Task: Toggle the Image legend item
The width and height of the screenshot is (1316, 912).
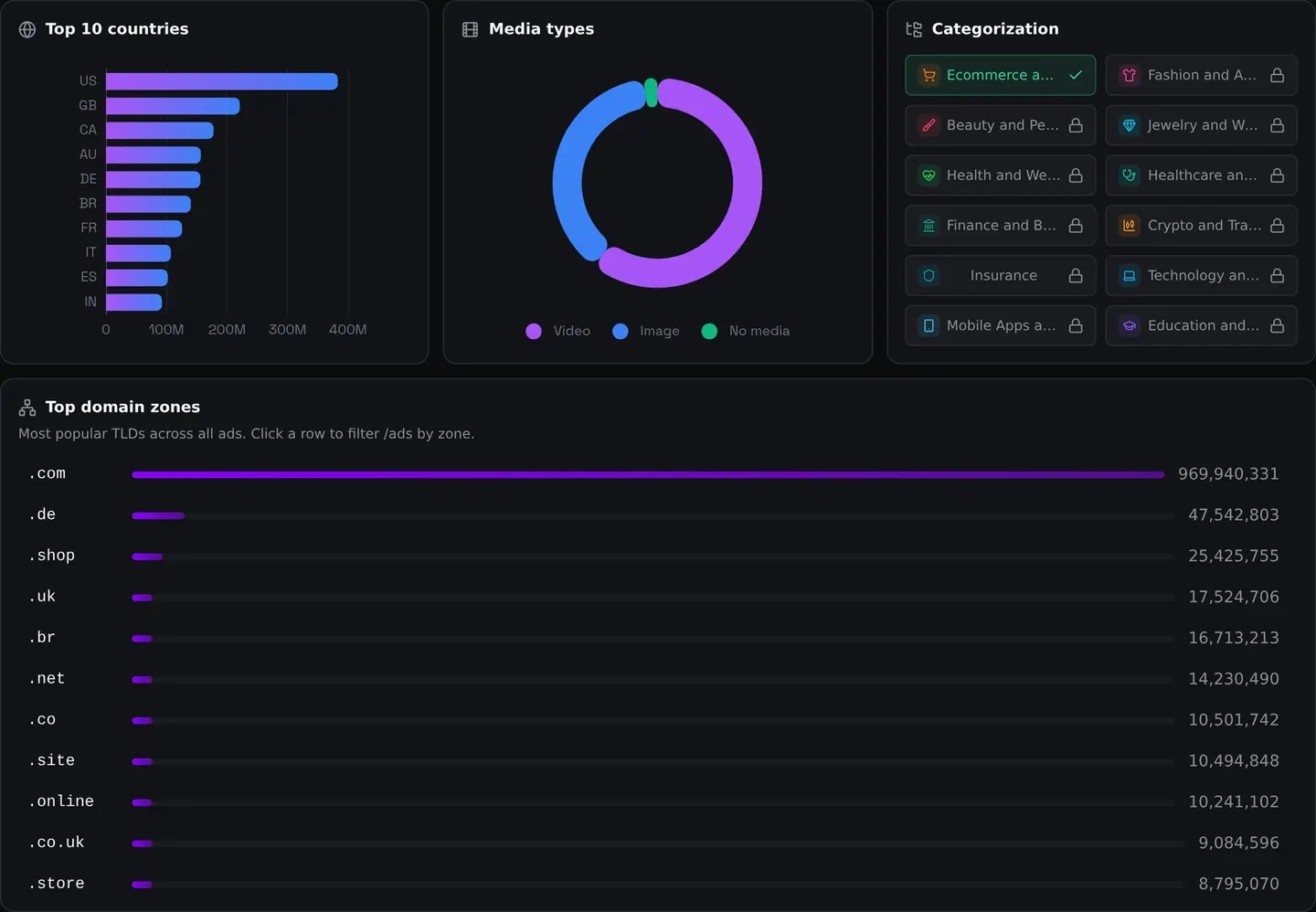Action: click(x=646, y=332)
